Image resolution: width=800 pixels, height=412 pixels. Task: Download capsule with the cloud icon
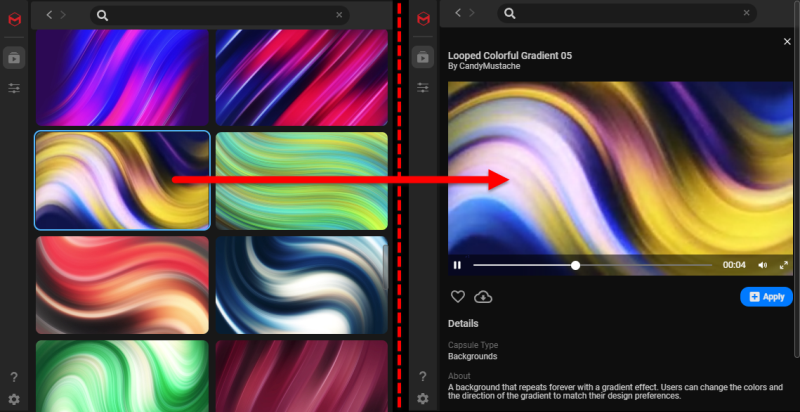483,296
